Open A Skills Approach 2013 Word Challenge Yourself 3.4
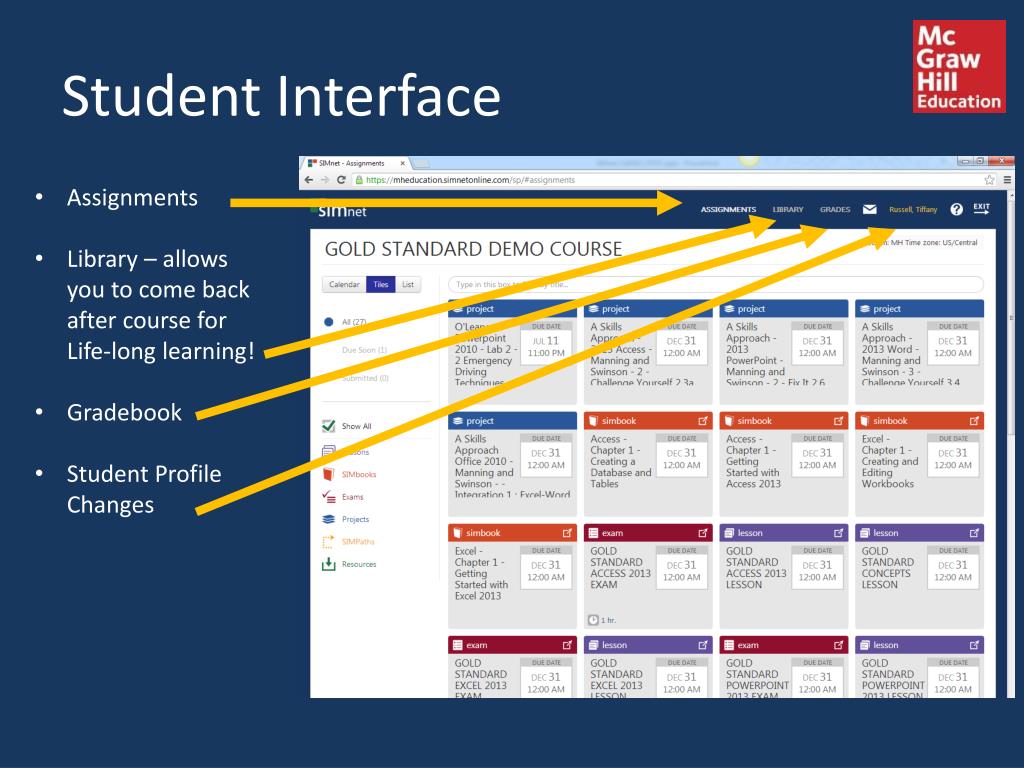This screenshot has height=768, width=1024. [920, 352]
